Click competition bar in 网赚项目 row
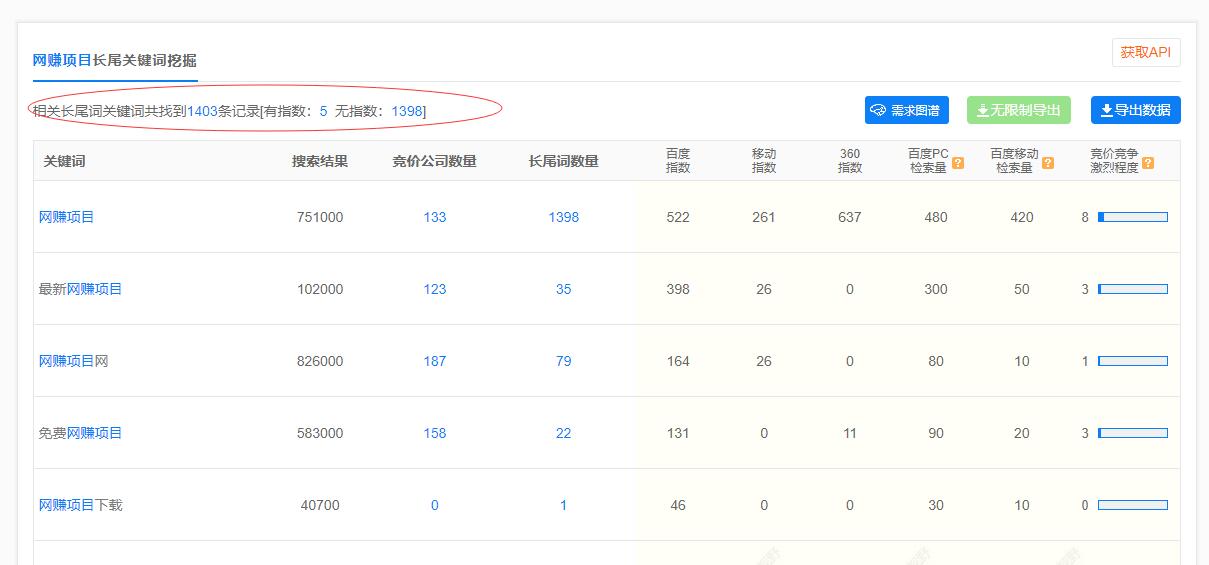This screenshot has height=565, width=1209. (x=1133, y=217)
